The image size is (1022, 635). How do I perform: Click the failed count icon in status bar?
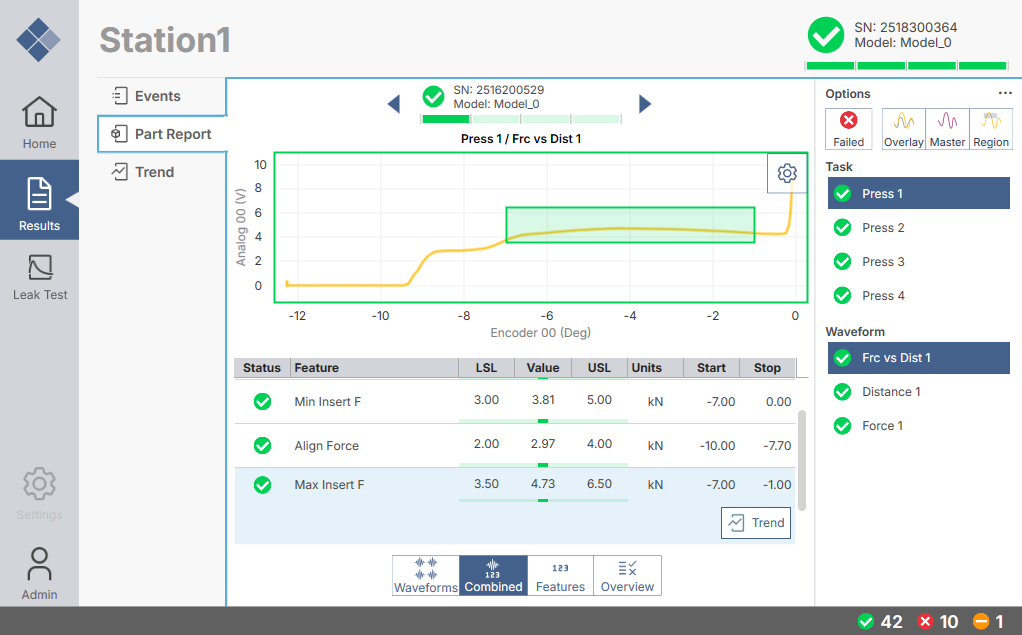924,621
